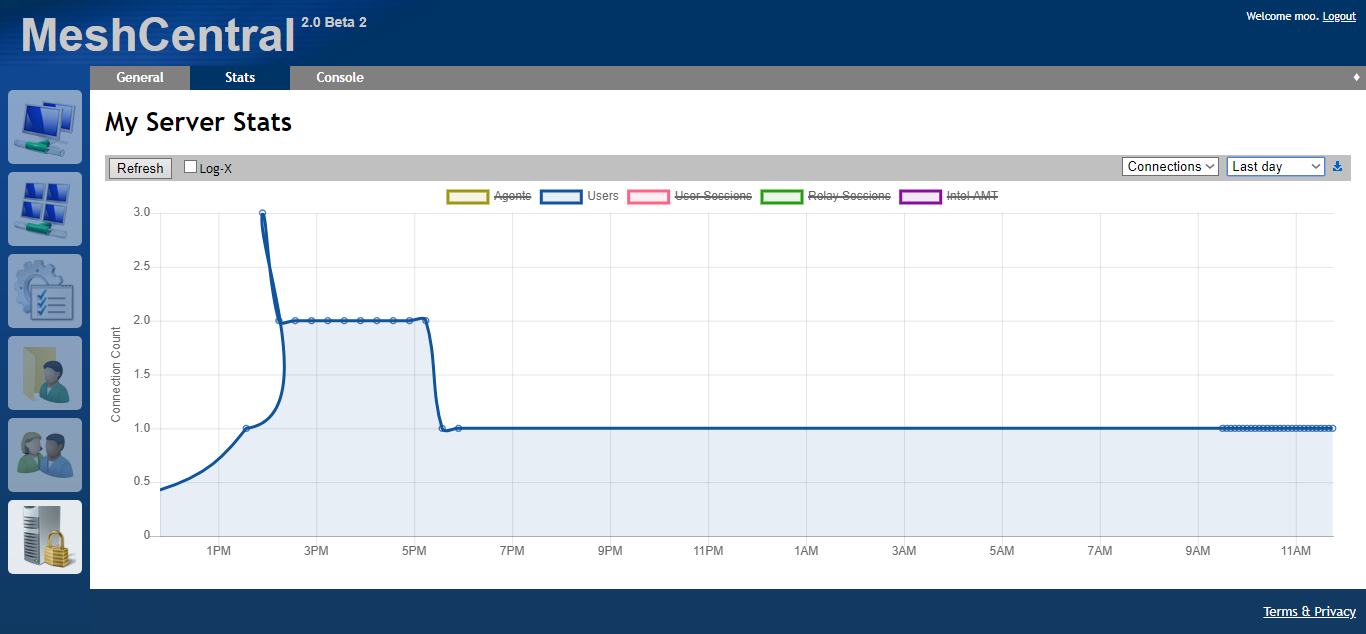Click the Refresh button
Viewport: 1366px width, 634px height.
click(x=140, y=168)
